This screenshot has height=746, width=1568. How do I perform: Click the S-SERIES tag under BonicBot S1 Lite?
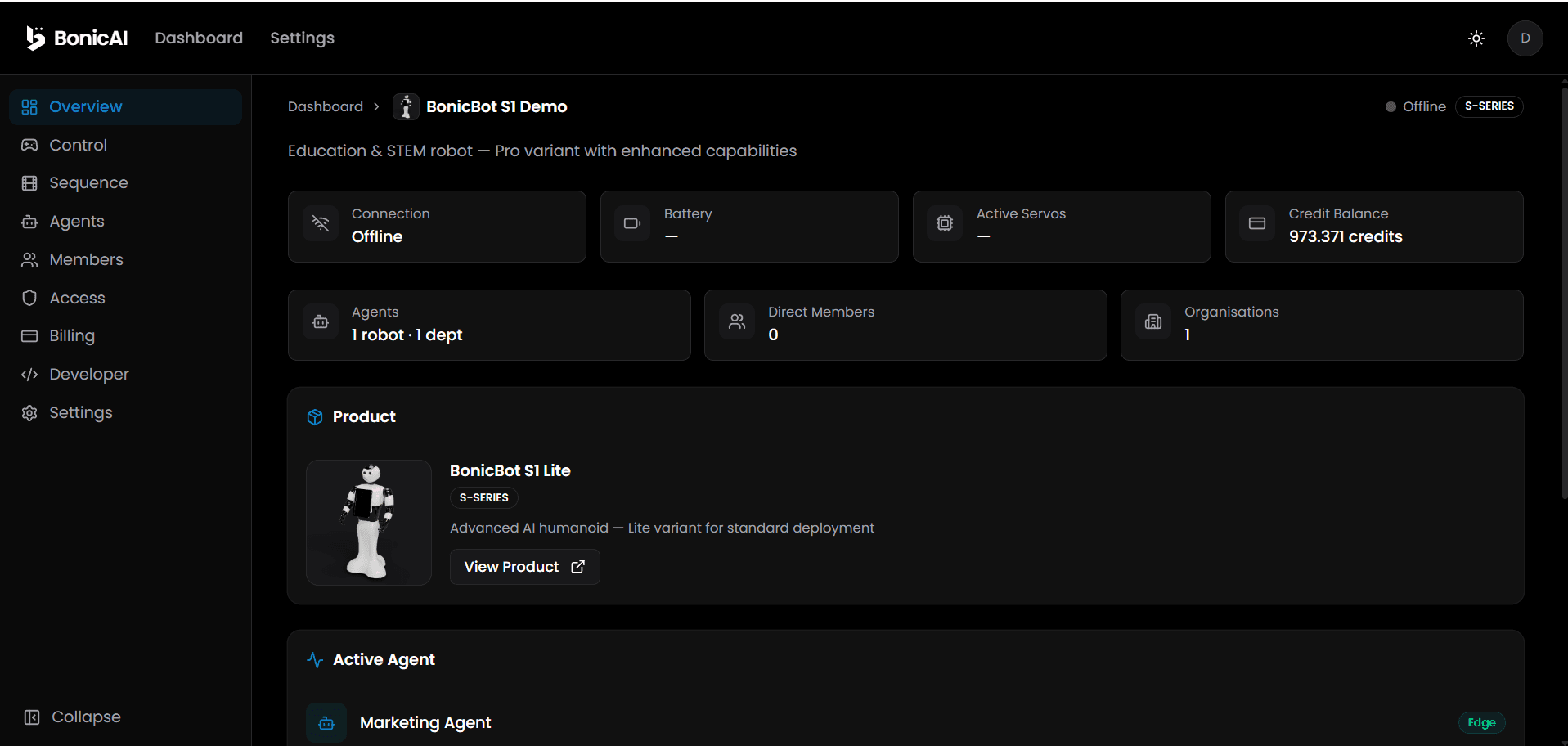[484, 497]
